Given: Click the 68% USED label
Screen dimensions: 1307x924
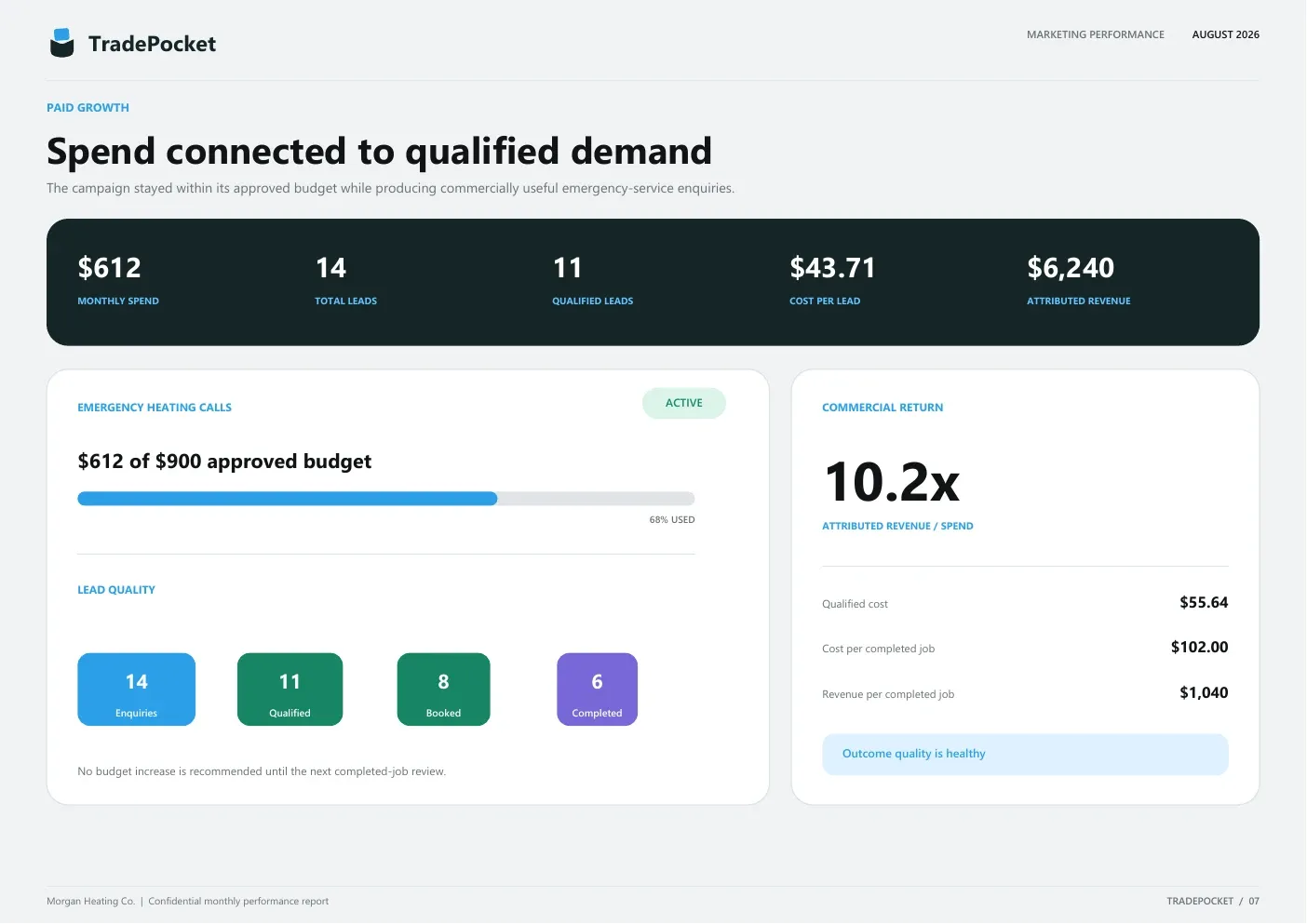Looking at the screenshot, I should tap(672, 520).
